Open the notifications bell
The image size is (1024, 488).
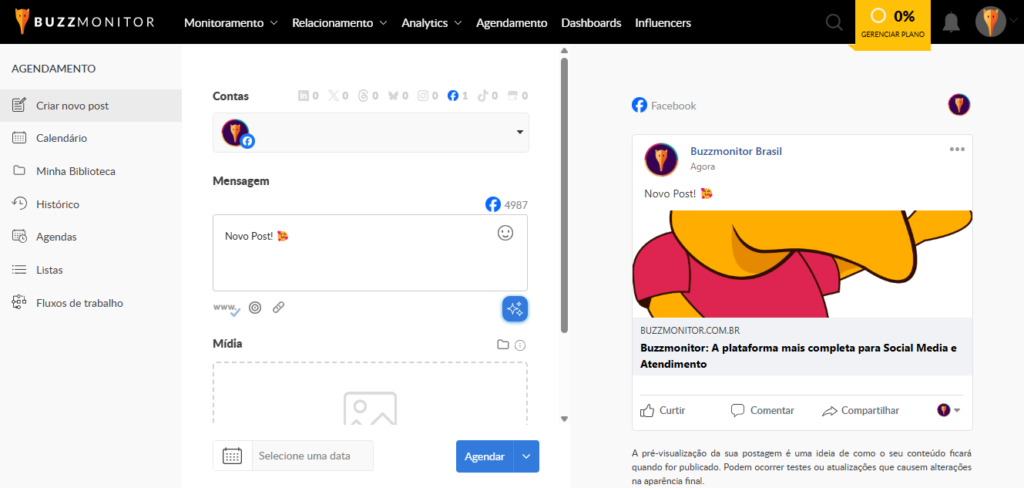[952, 22]
